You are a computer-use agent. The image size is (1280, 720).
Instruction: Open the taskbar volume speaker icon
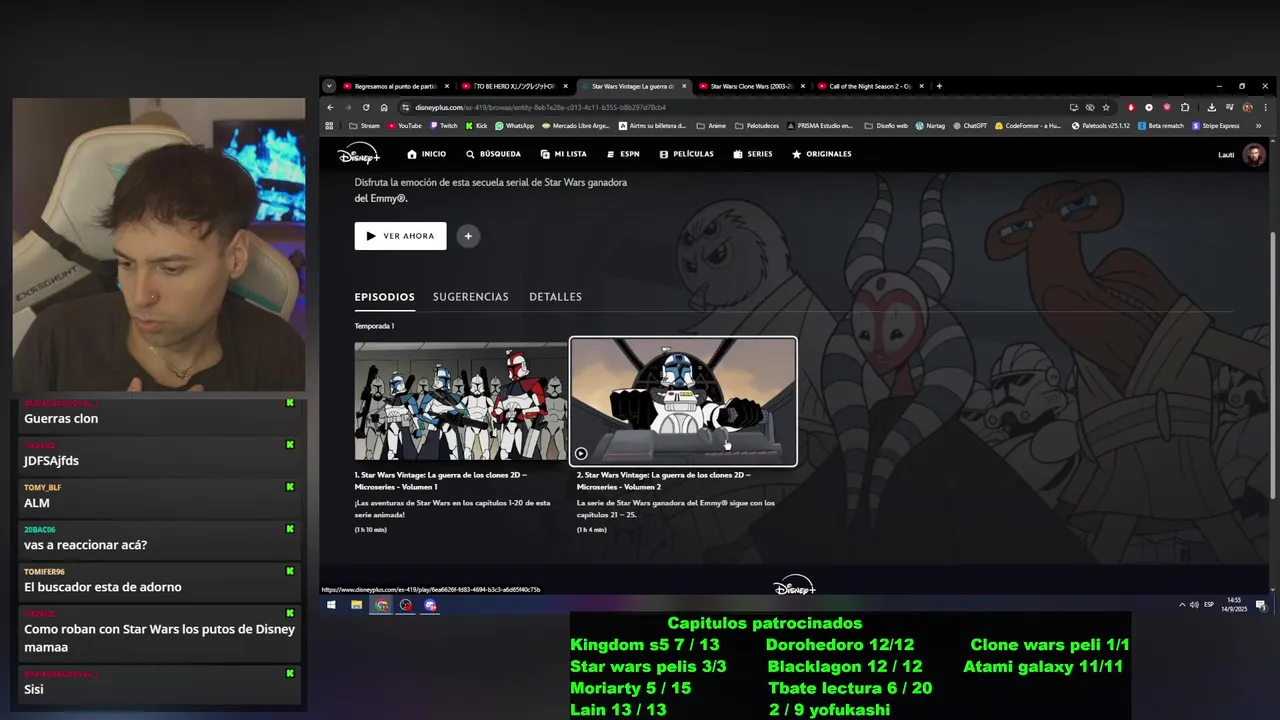tap(1194, 605)
